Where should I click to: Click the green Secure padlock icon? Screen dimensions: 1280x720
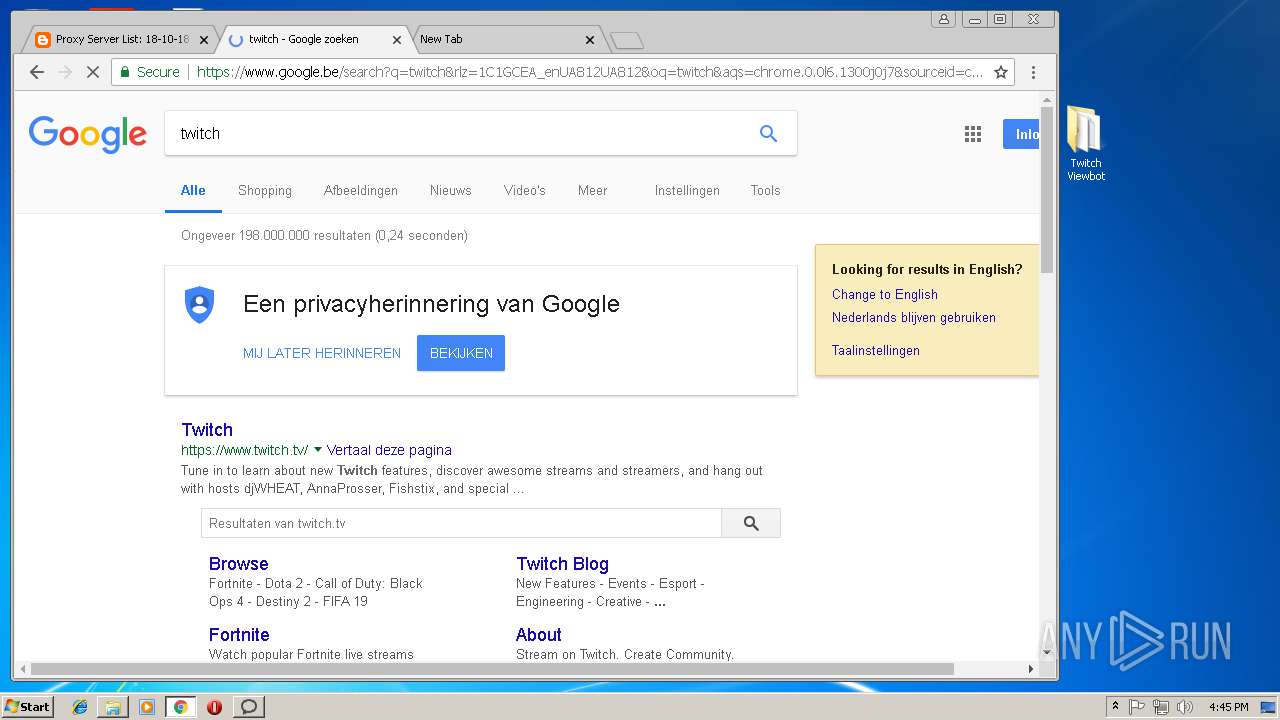pyautogui.click(x=125, y=72)
